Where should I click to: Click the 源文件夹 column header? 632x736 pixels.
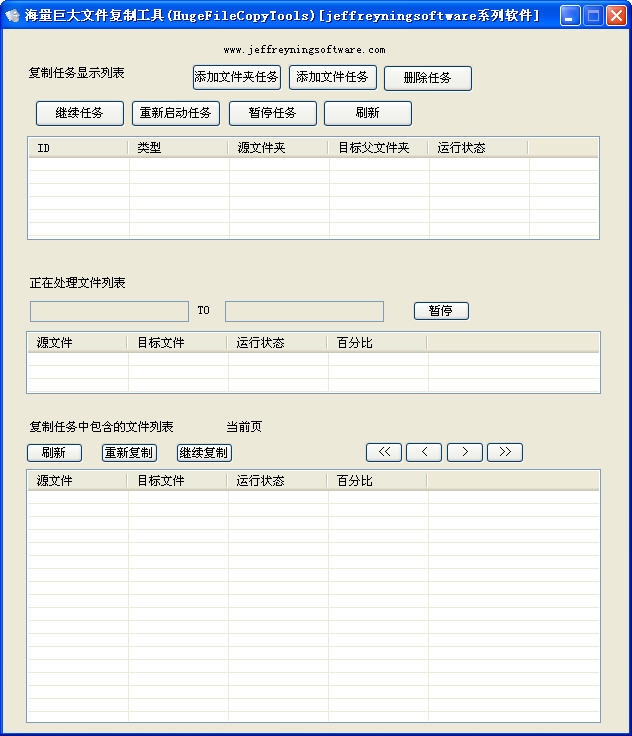click(x=277, y=148)
